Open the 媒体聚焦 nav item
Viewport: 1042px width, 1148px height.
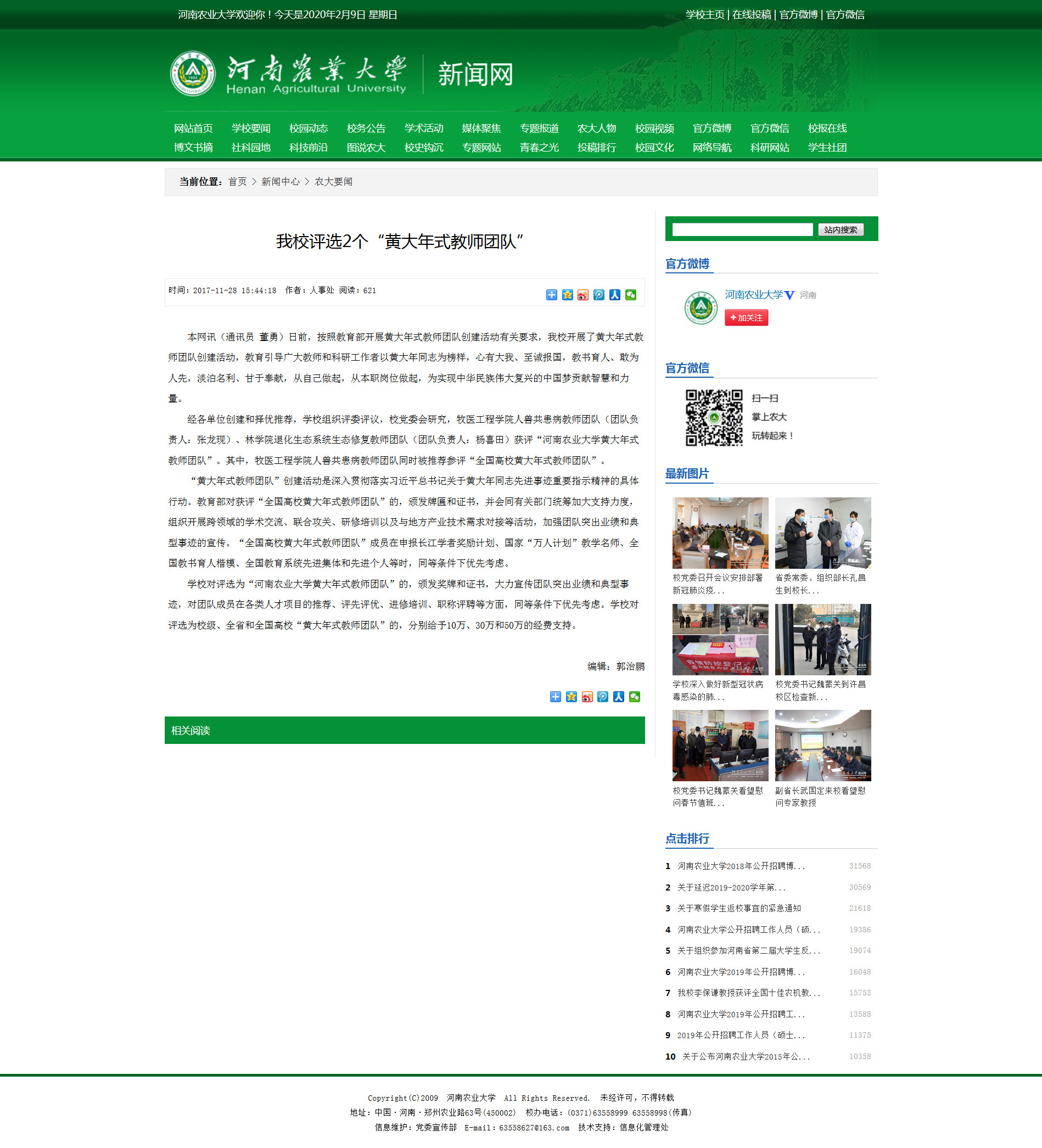click(481, 128)
